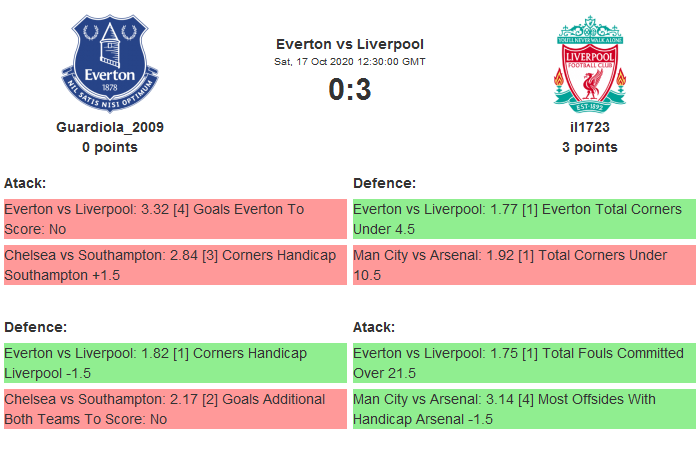The height and width of the screenshot is (460, 700).
Task: Select the Most Offsides Handicap Arsenal -1.5 bet
Action: [x=524, y=409]
